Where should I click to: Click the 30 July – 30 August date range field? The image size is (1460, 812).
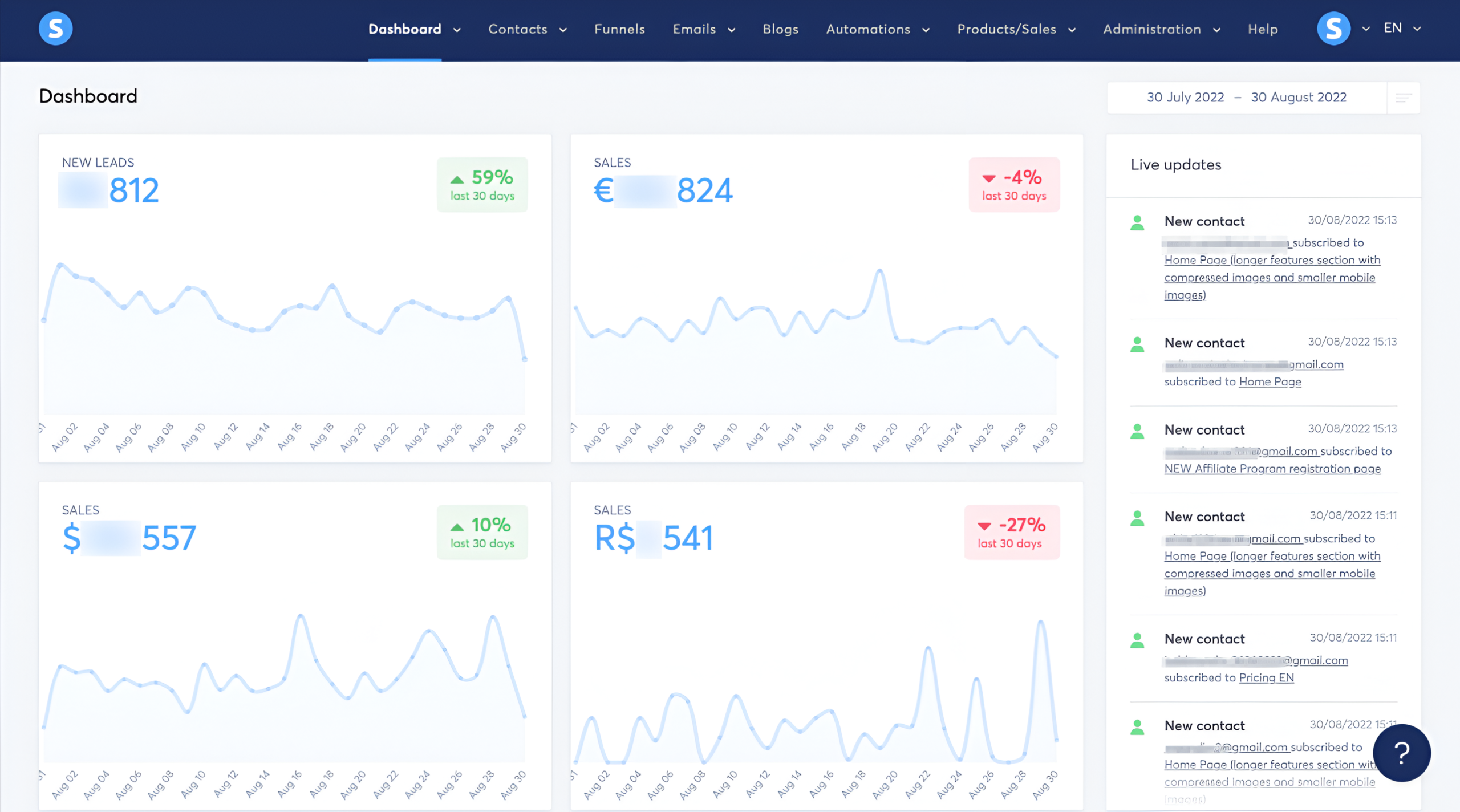pos(1247,97)
